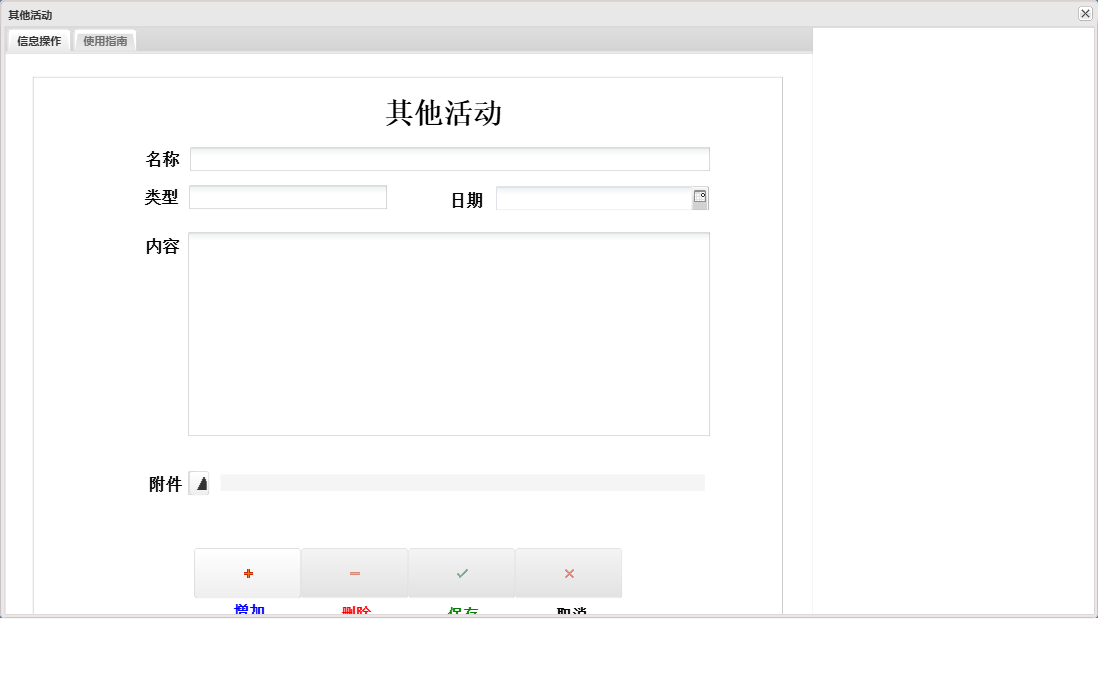Image resolution: width=1098 pixels, height=687 pixels.
Task: Click the attachment file path bar
Action: (x=460, y=483)
